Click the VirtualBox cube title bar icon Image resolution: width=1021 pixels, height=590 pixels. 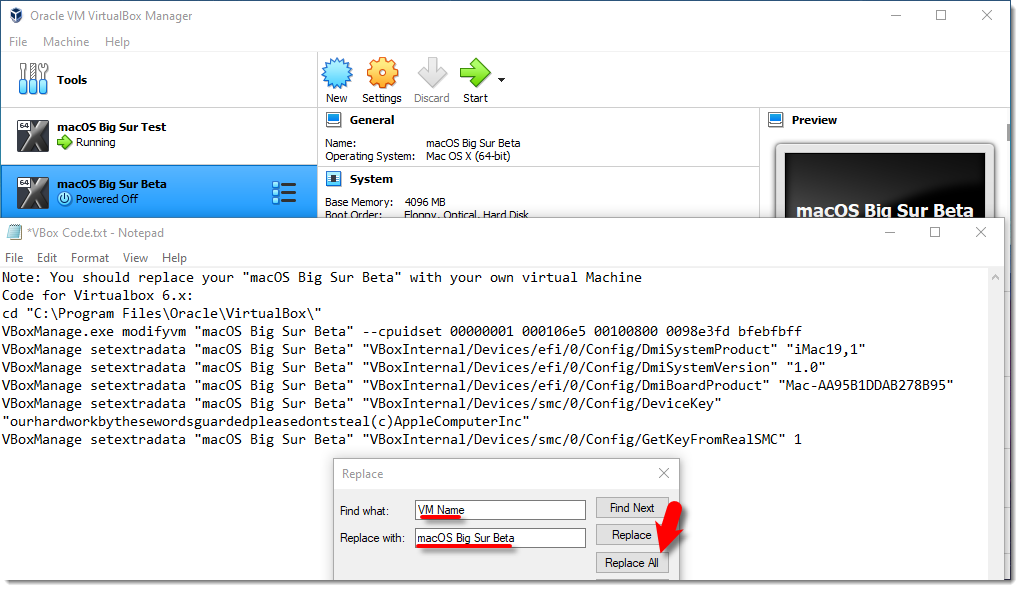[x=16, y=15]
